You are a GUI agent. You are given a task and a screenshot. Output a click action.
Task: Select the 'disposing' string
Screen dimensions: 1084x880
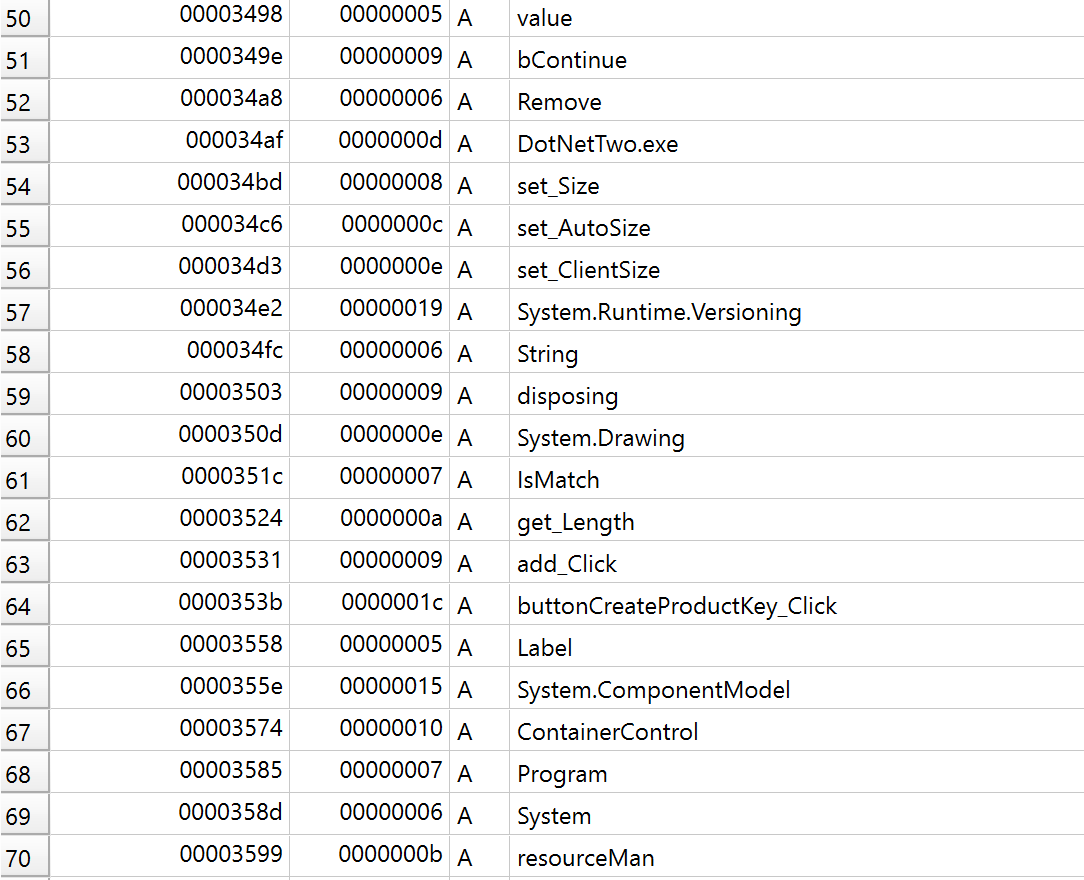(x=568, y=396)
